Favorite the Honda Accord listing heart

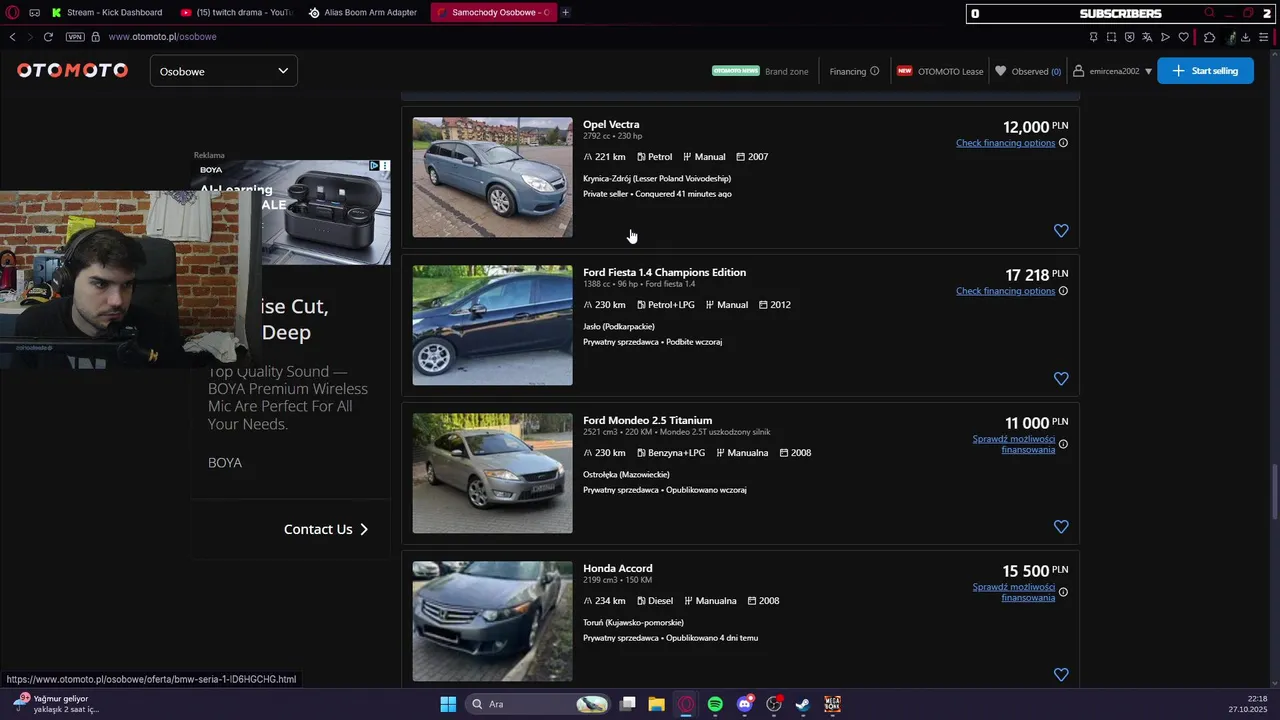click(1061, 675)
